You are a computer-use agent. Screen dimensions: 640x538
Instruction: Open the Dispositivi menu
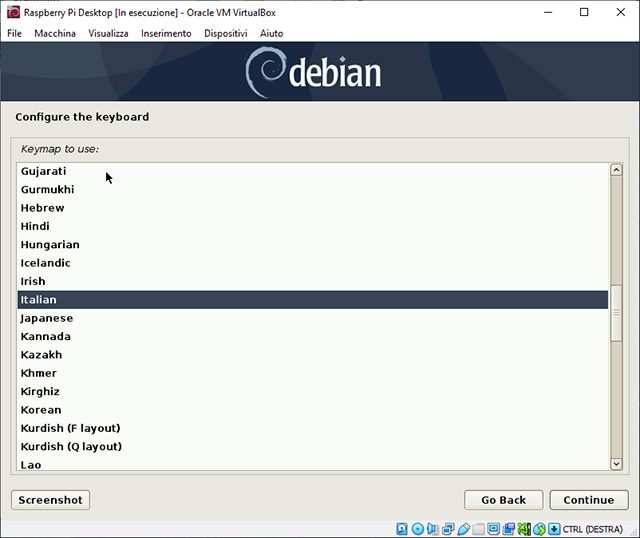(x=225, y=33)
